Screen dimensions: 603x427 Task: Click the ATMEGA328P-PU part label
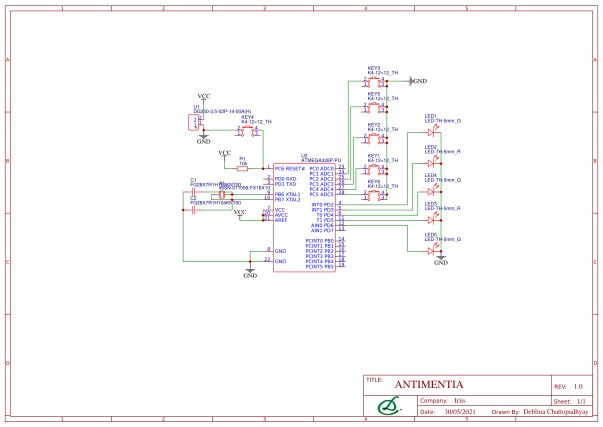[x=321, y=160]
